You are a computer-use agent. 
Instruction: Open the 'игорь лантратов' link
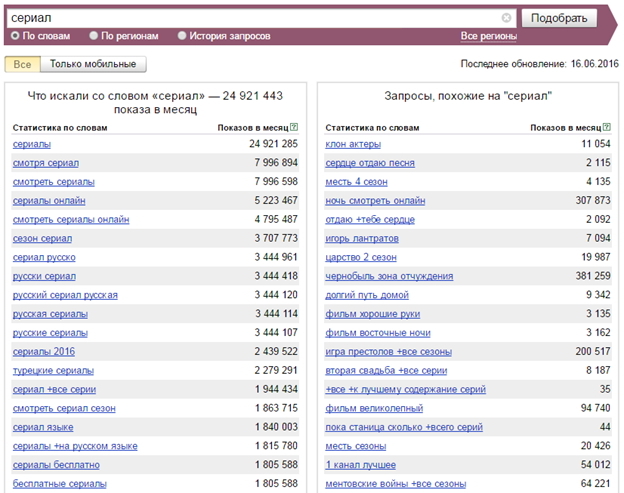362,238
